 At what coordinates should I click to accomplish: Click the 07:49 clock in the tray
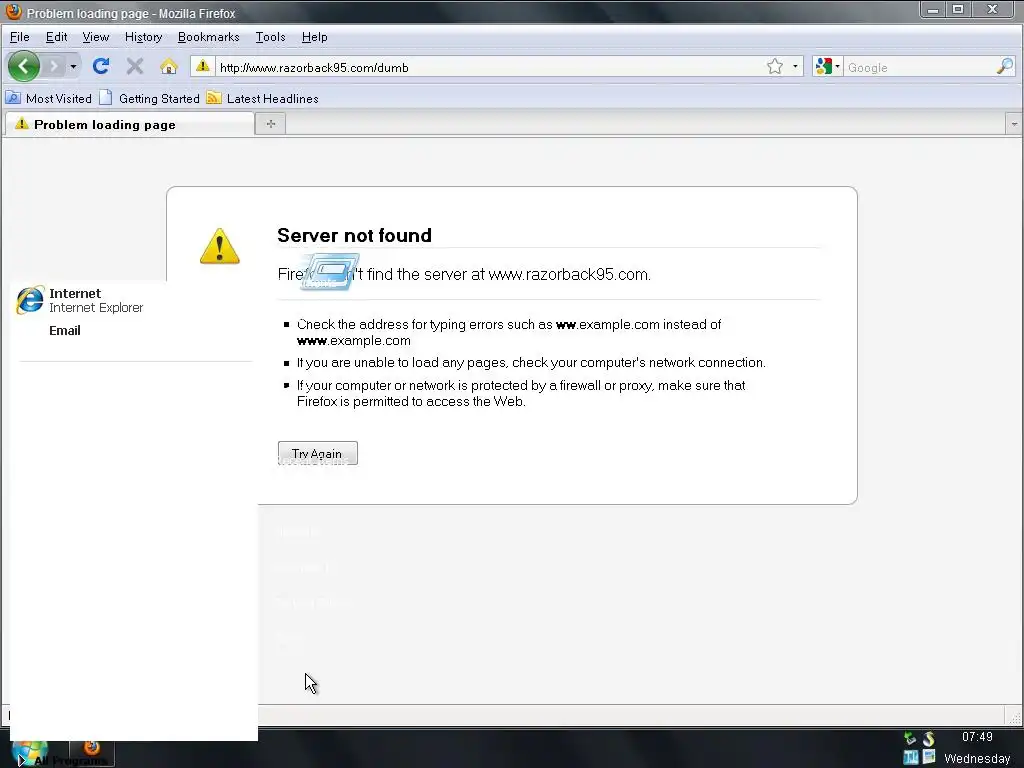977,737
